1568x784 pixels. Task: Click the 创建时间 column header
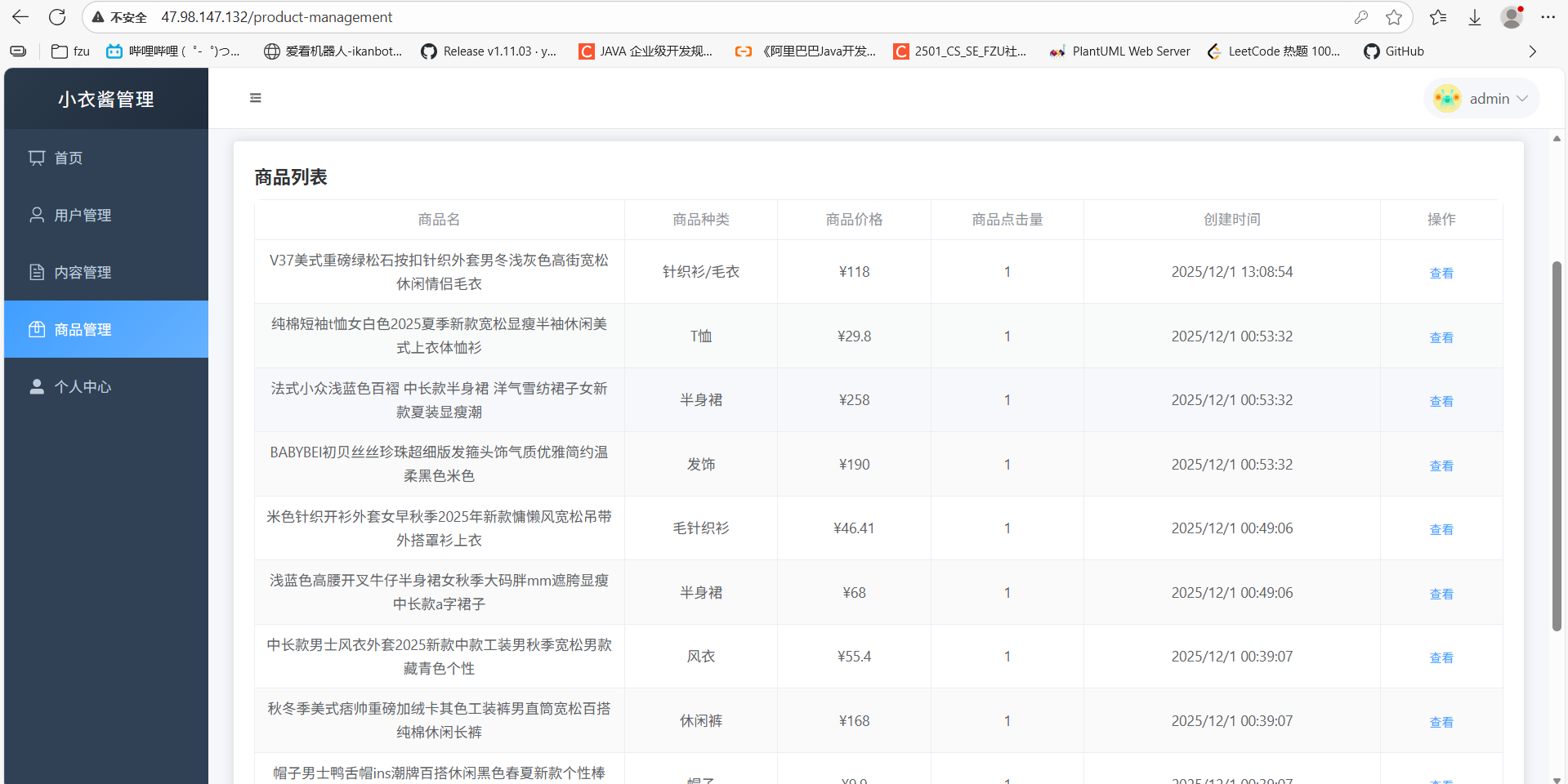[x=1232, y=220]
